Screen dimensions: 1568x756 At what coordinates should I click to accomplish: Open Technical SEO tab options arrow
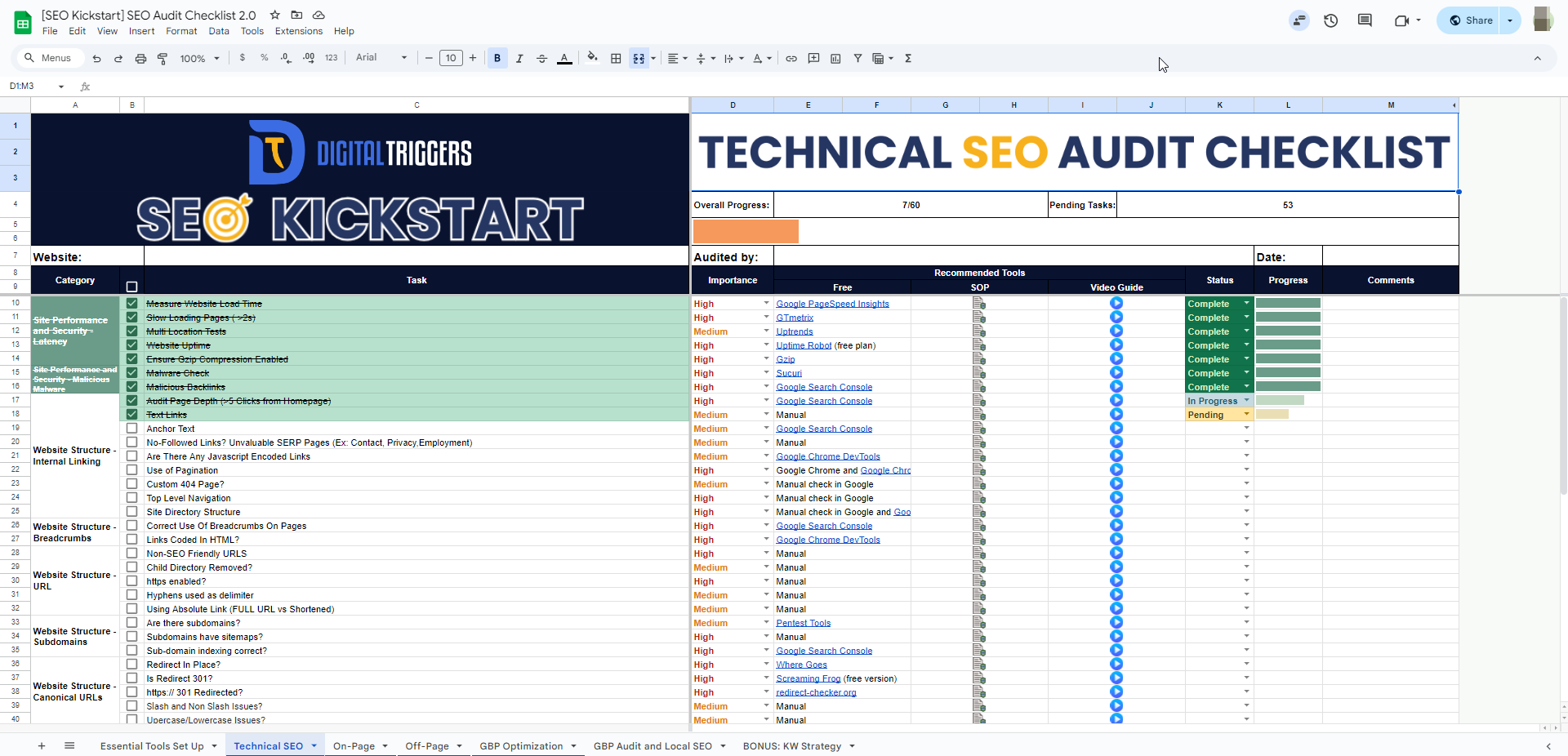pyautogui.click(x=314, y=745)
